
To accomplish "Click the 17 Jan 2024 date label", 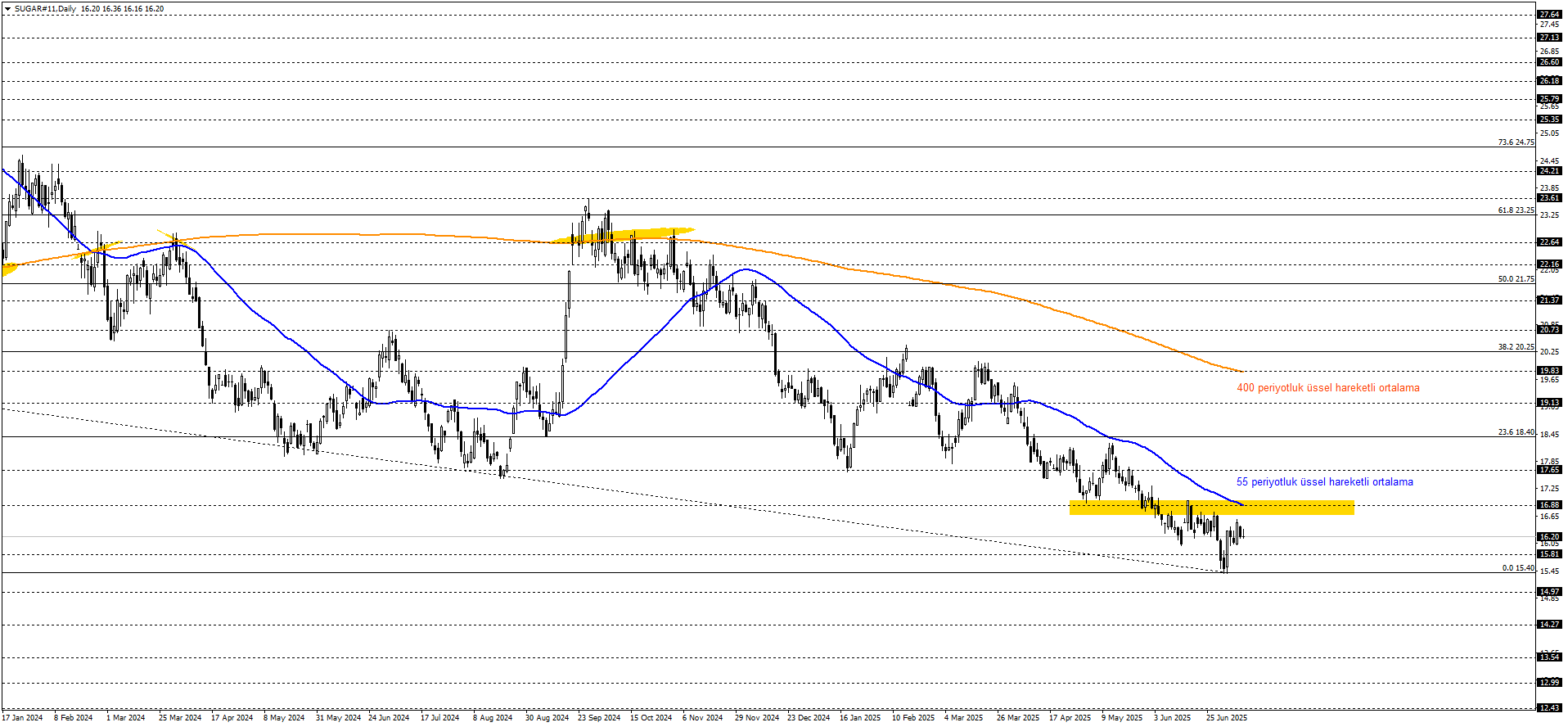I will [x=22, y=718].
